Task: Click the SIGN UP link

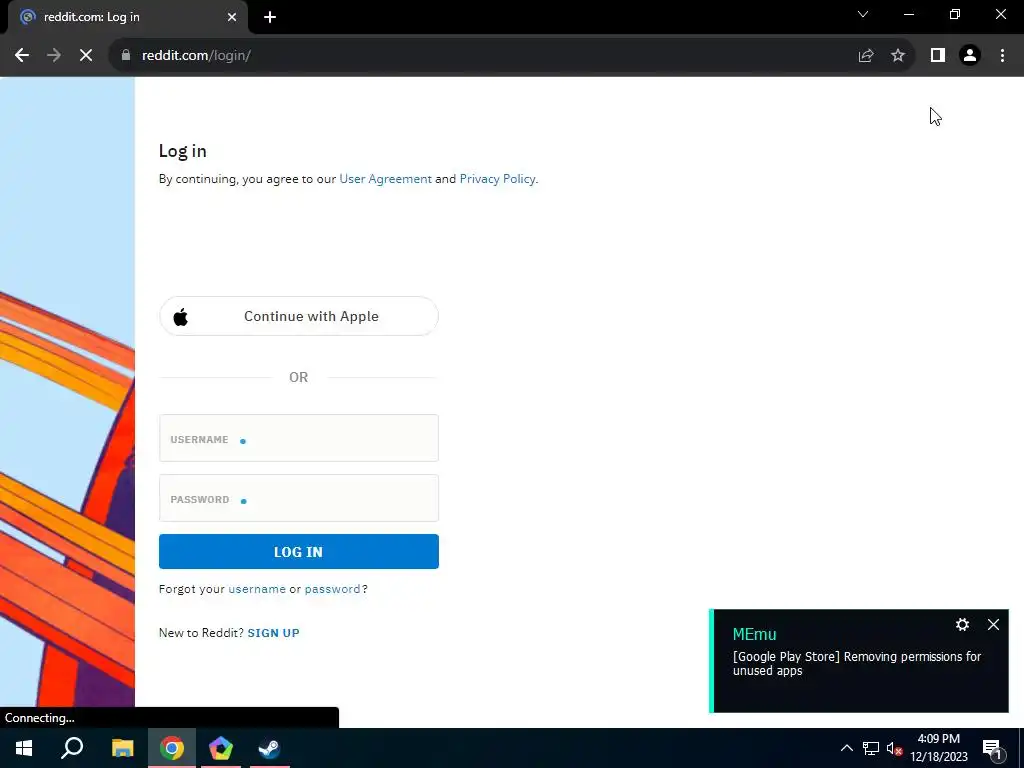Action: coord(274,633)
